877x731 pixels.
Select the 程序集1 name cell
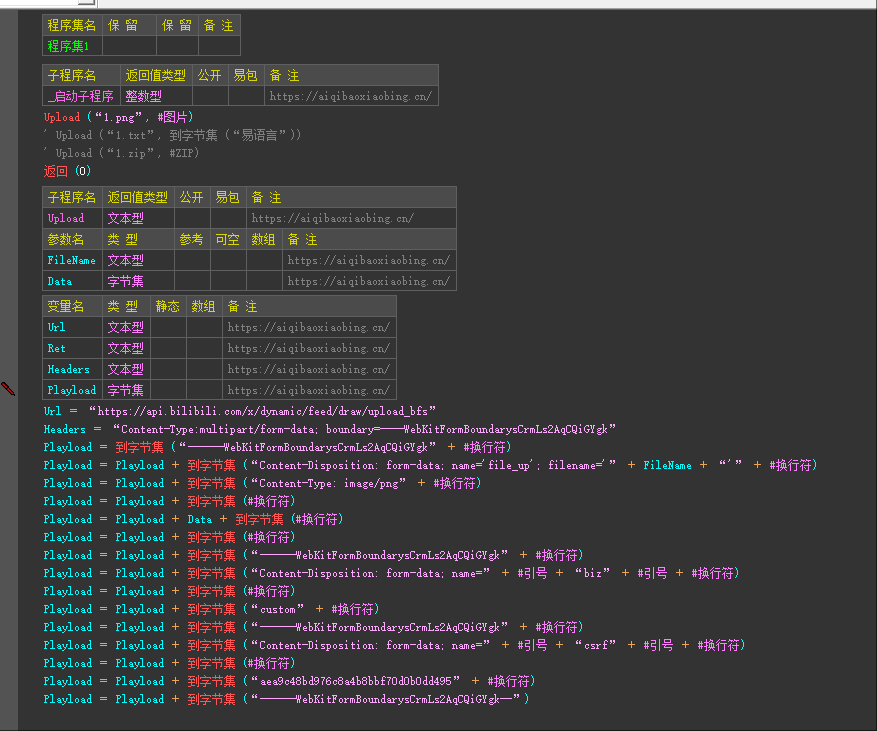coord(72,46)
